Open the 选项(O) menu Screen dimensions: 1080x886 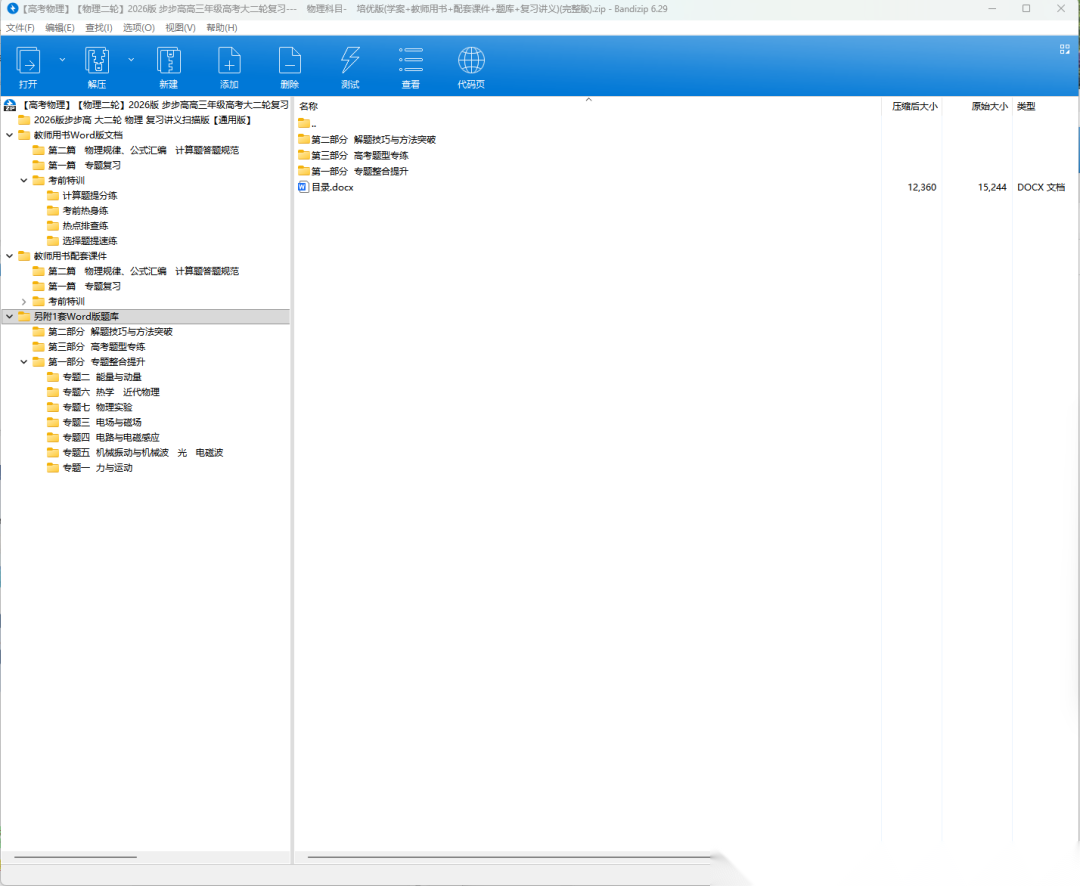pos(138,28)
